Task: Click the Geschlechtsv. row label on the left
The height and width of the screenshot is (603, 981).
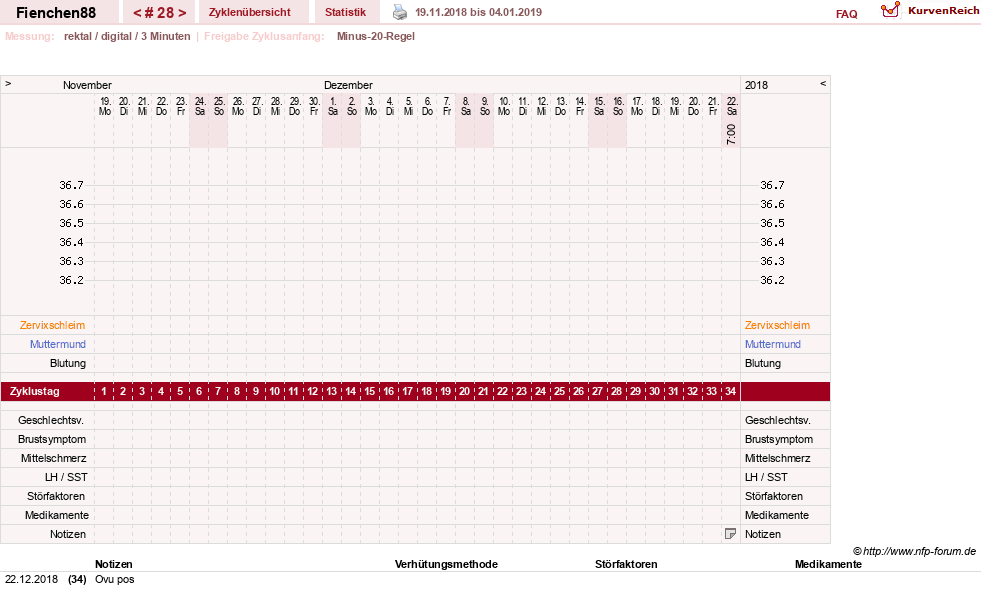Action: pos(51,420)
